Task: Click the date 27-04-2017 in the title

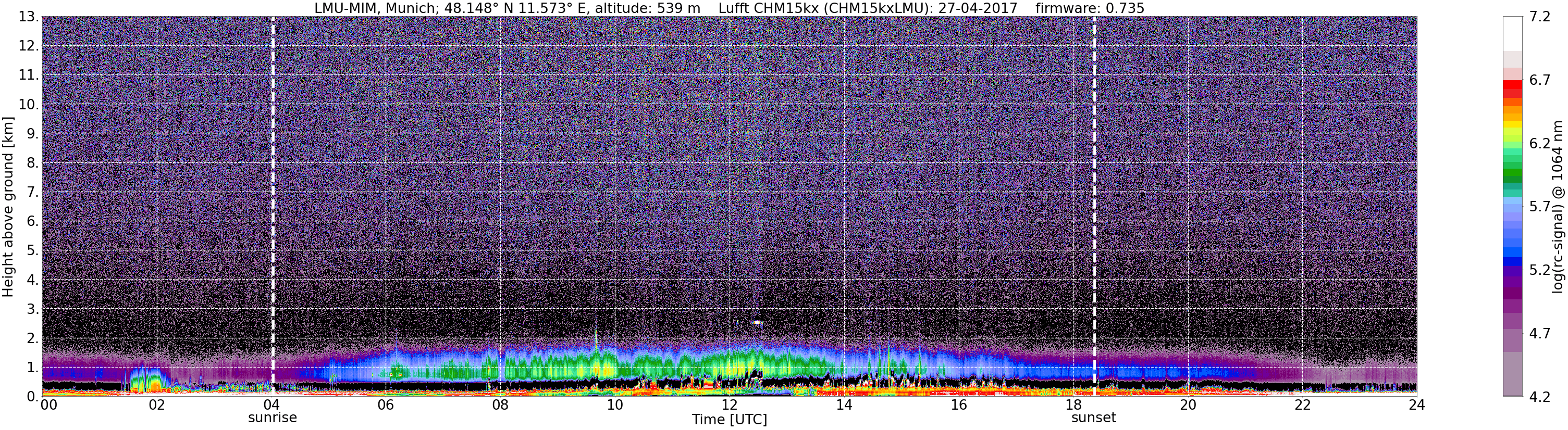Action: coord(978,8)
